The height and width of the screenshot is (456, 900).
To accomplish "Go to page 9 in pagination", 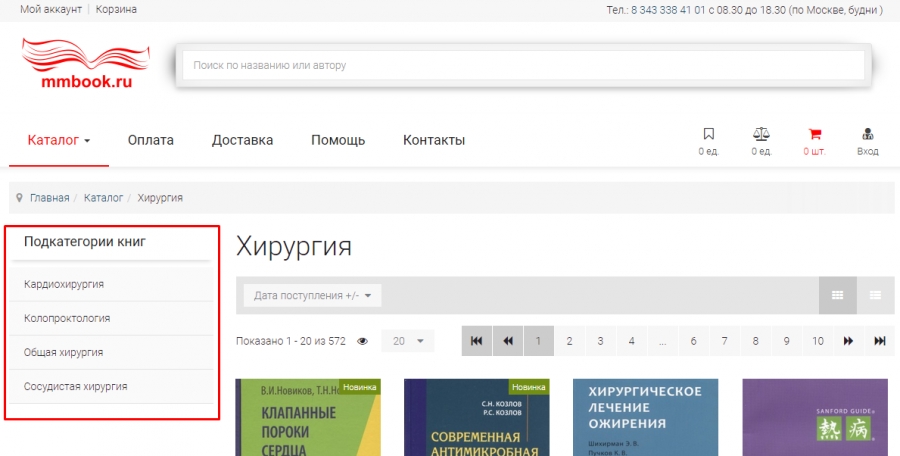I will 786,341.
